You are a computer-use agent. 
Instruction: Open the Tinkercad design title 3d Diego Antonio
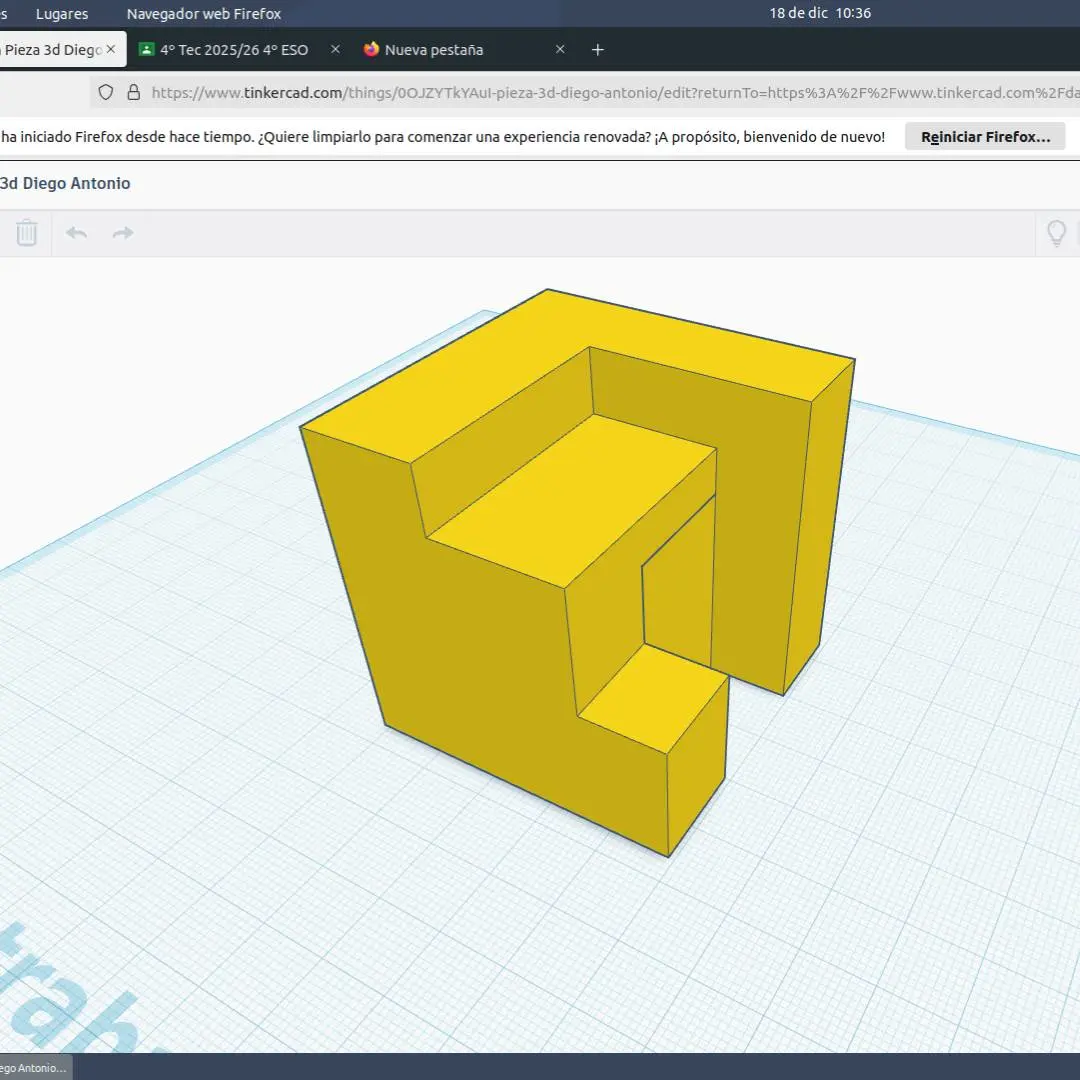coord(65,183)
